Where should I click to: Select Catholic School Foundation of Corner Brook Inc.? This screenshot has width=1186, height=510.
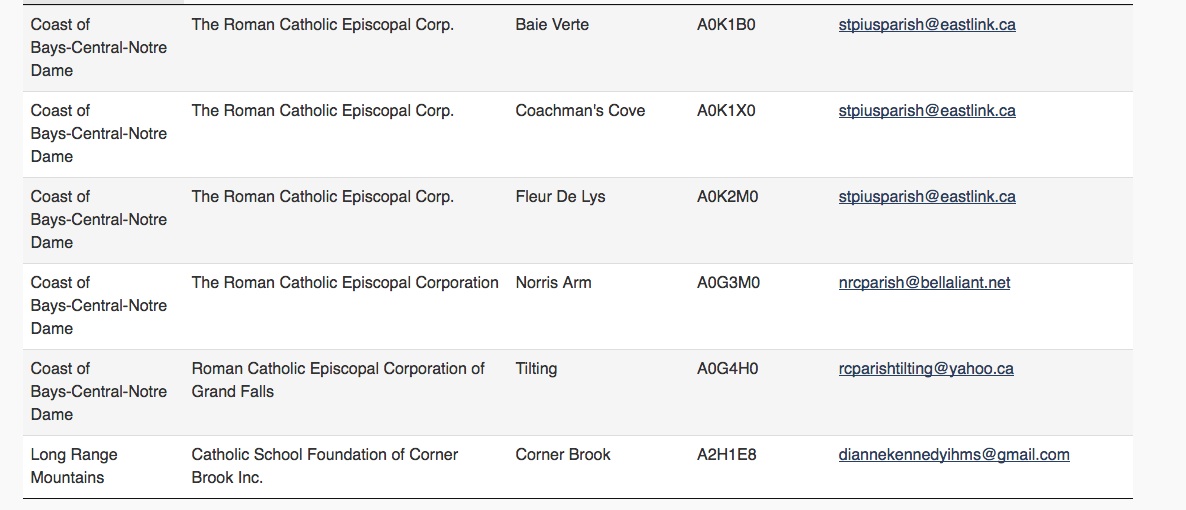[324, 466]
